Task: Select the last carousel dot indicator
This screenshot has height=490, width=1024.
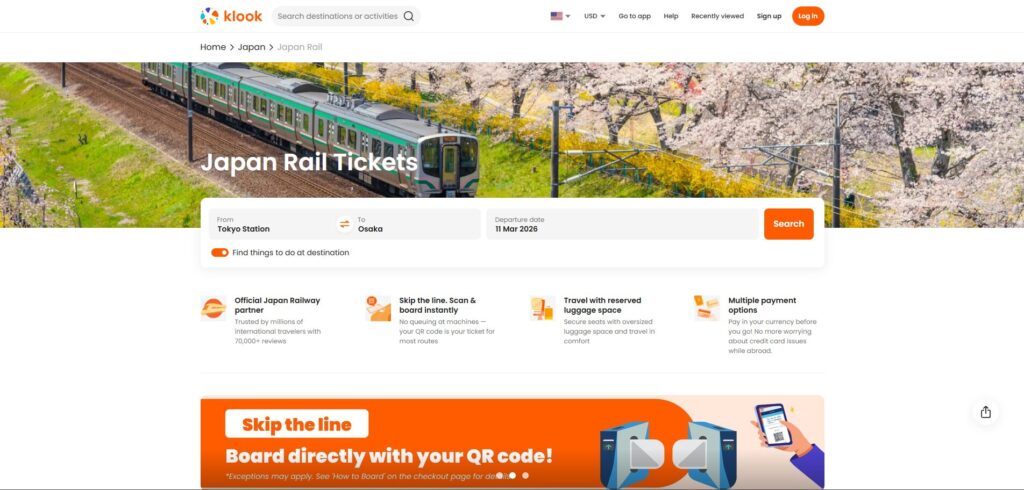Action: [526, 476]
